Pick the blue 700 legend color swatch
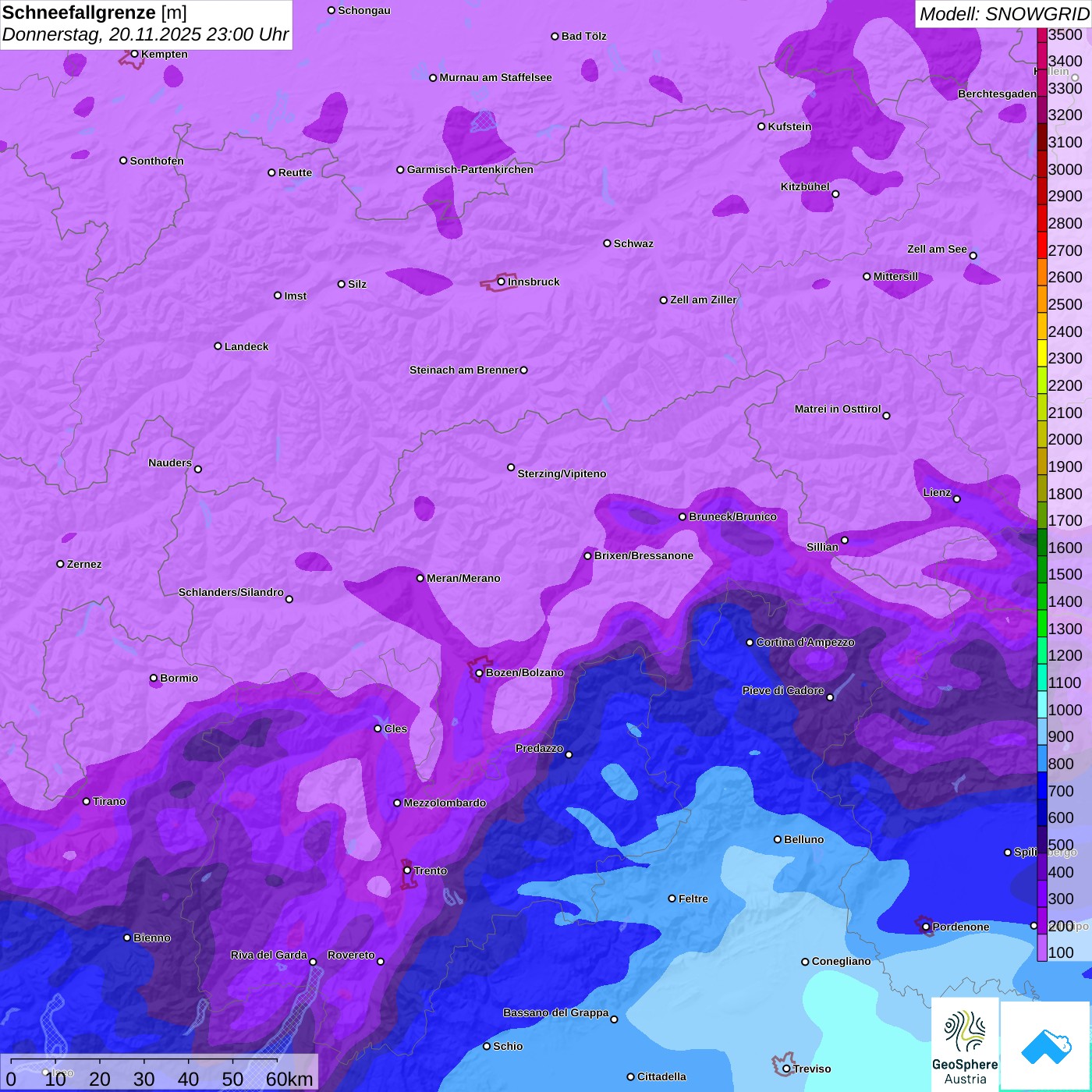Screen dimensions: 1092x1092 coord(1042,785)
